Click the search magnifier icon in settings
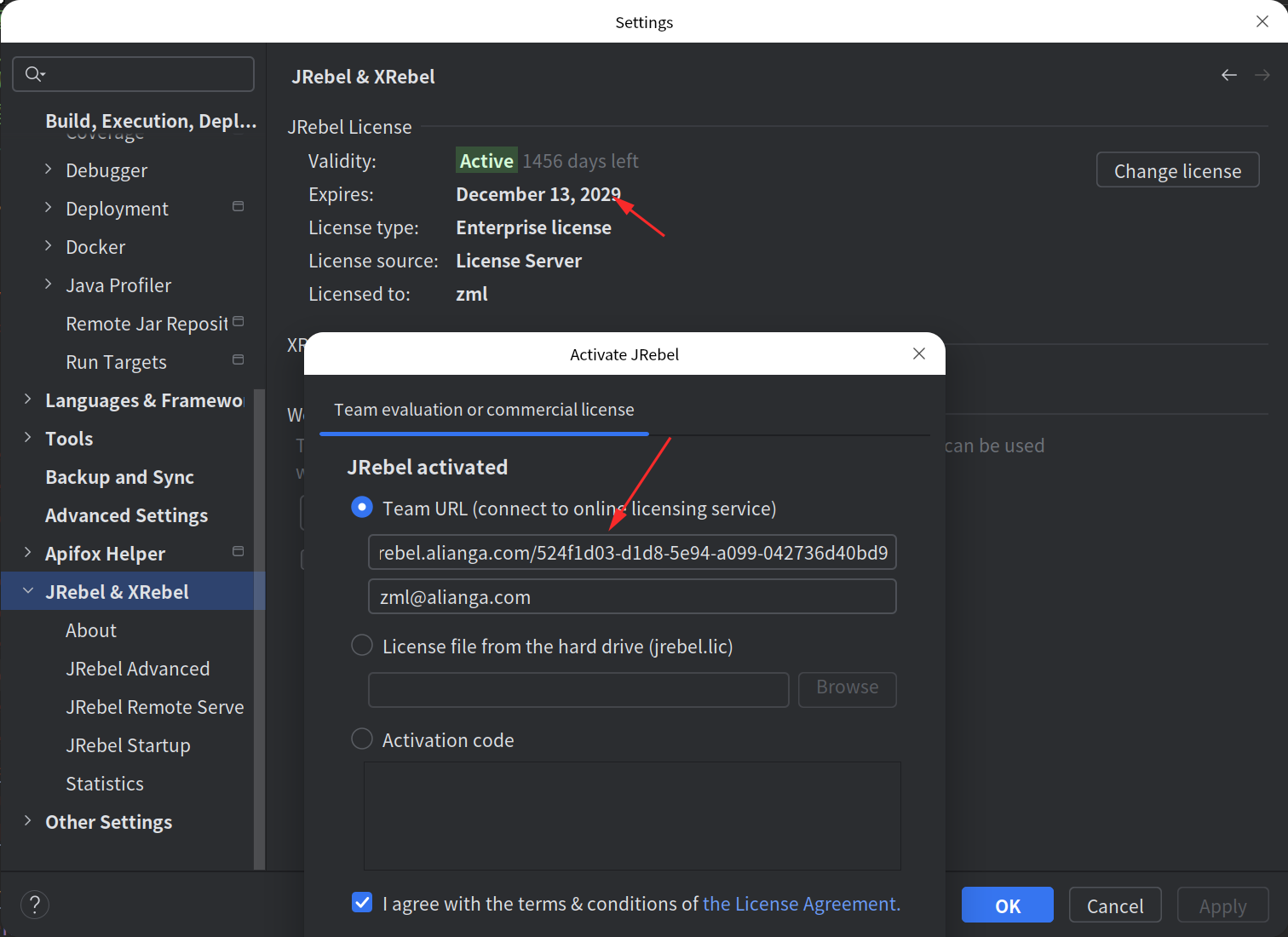This screenshot has width=1288, height=937. tap(34, 74)
